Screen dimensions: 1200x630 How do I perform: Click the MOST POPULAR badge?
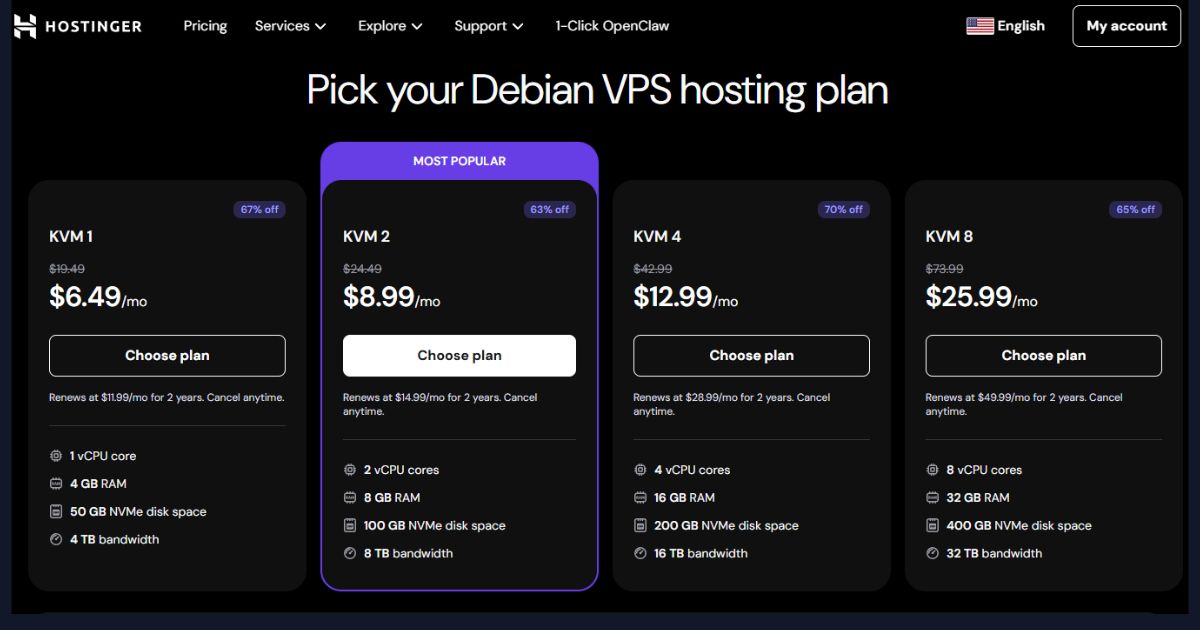coord(459,160)
